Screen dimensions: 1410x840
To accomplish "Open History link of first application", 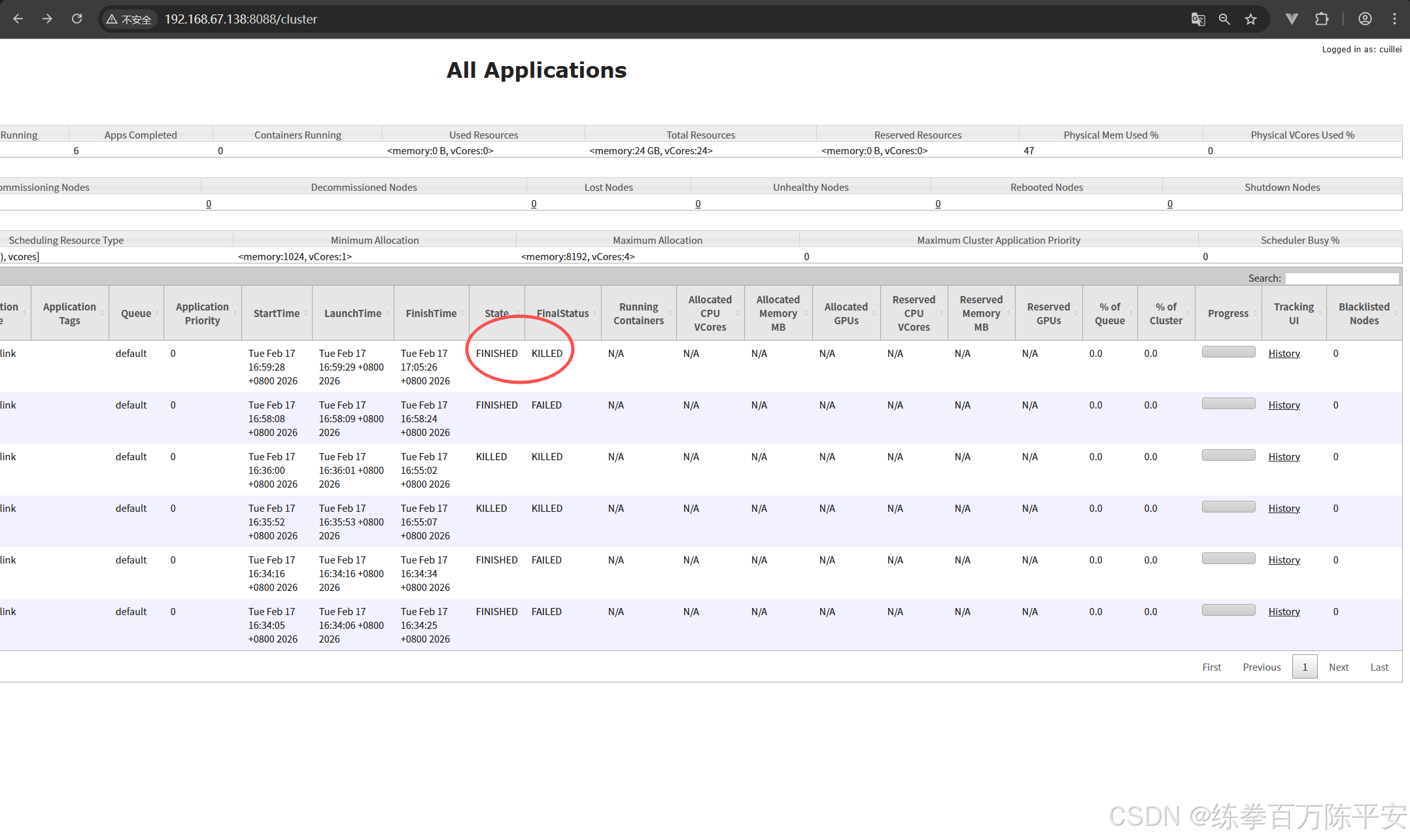I will point(1284,353).
